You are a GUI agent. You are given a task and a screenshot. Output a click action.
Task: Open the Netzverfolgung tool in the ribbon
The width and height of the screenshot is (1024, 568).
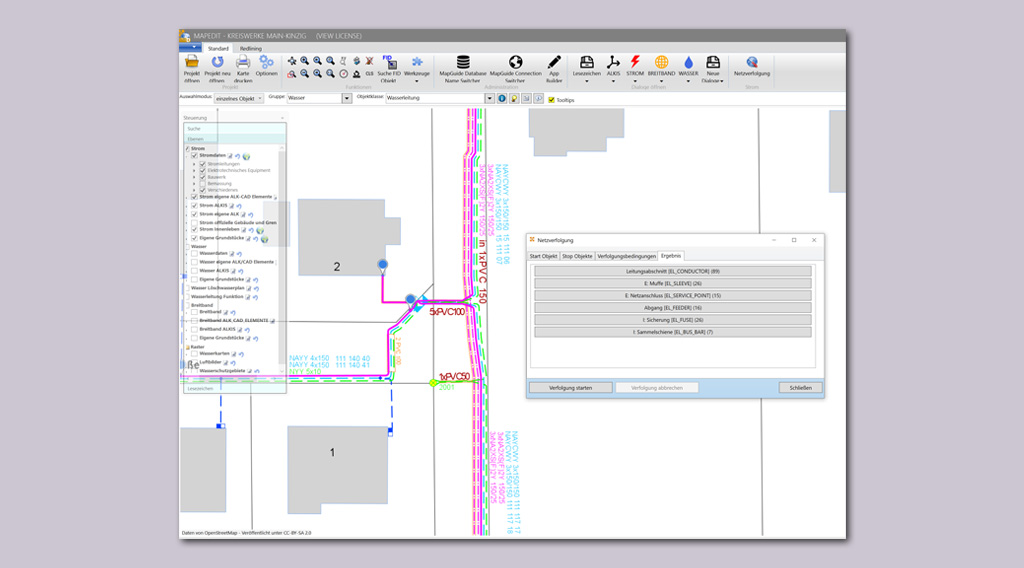[751, 63]
